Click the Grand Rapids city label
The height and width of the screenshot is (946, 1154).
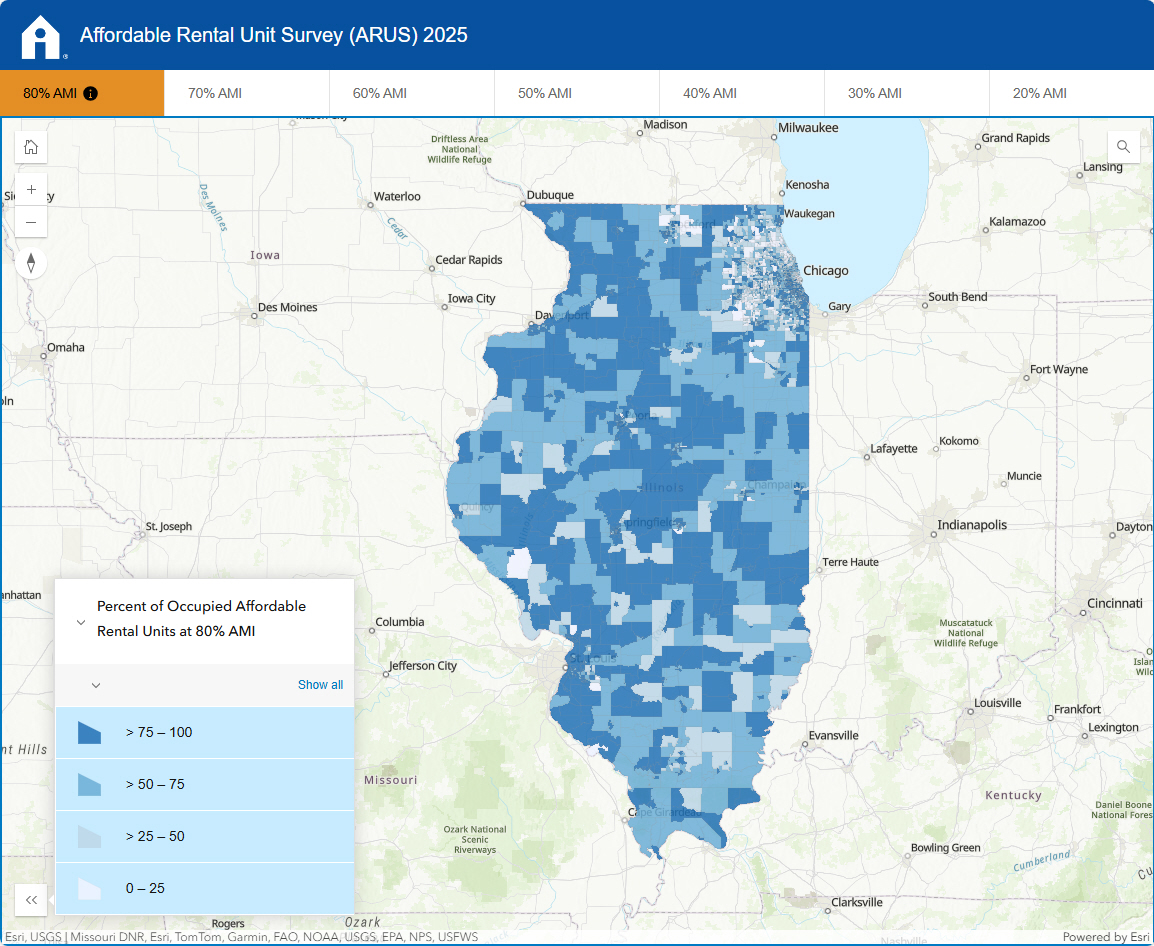click(1015, 138)
